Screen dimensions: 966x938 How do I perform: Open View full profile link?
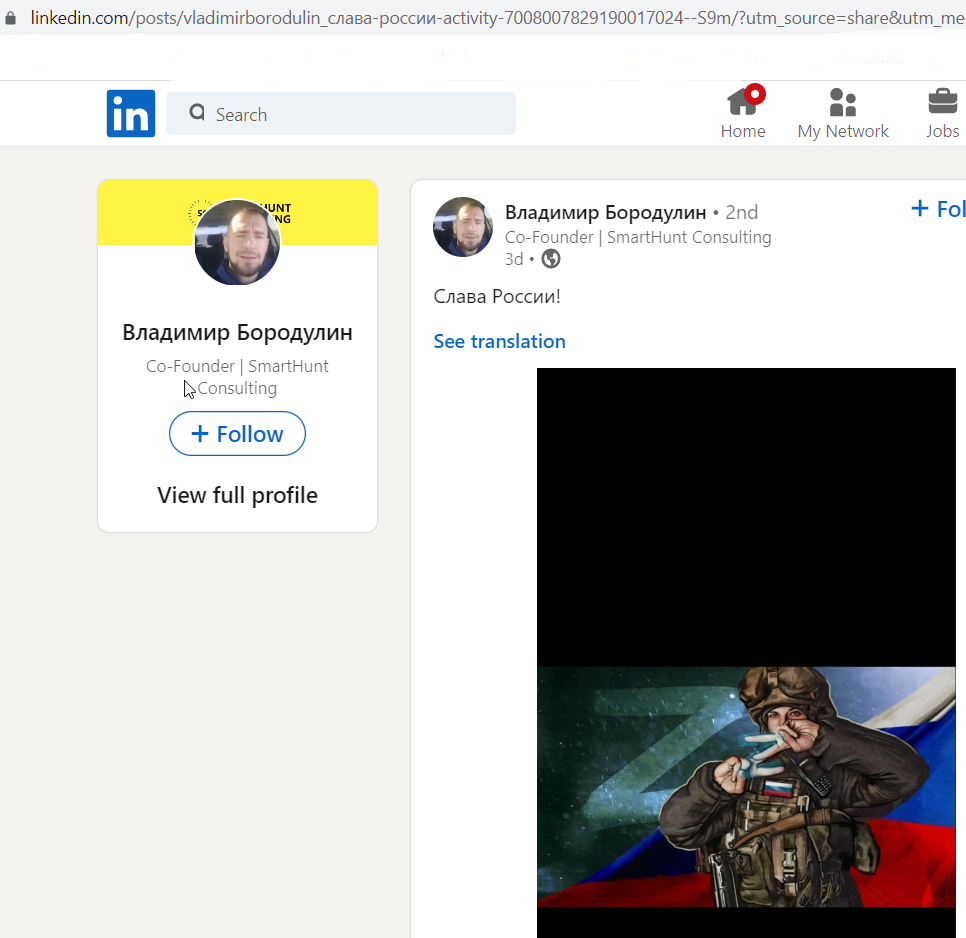coord(237,495)
